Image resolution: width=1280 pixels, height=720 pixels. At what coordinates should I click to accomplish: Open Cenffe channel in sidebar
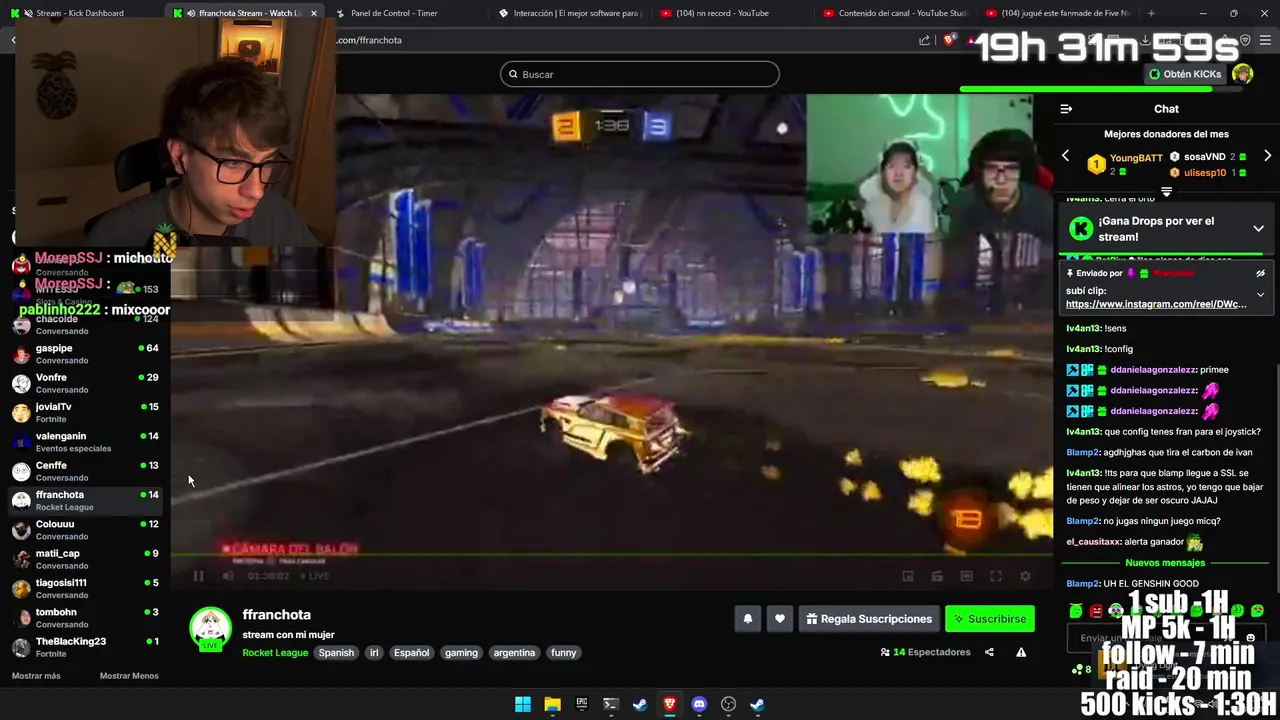pos(85,471)
